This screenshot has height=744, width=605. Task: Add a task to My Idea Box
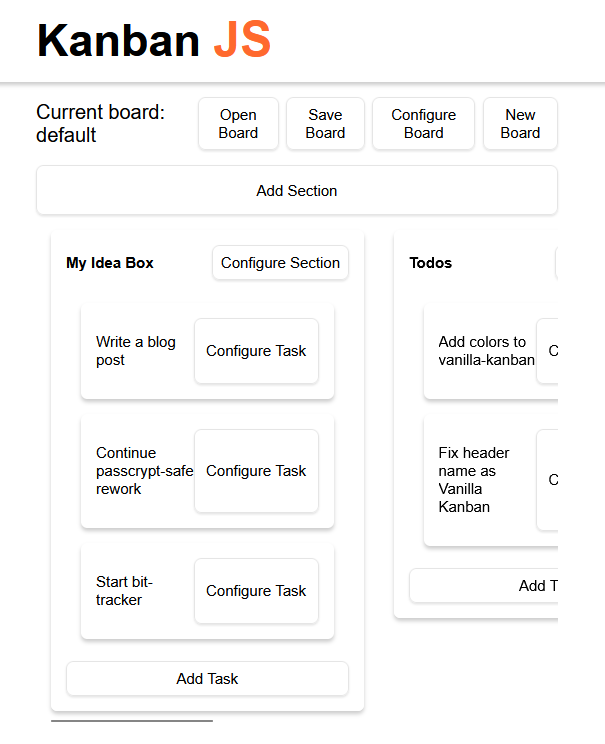pos(207,679)
